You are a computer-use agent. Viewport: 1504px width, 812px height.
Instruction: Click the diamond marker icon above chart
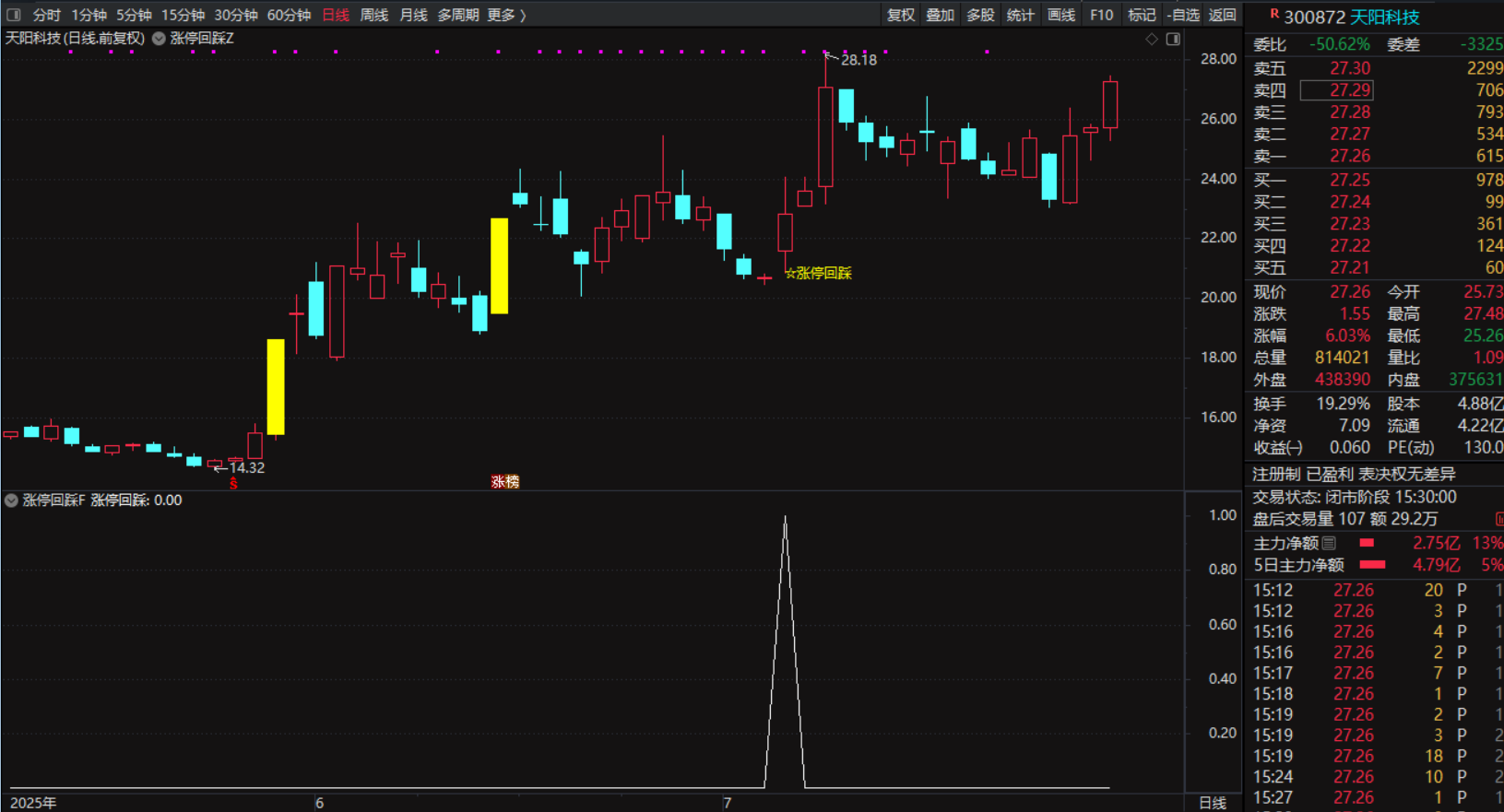1151,39
